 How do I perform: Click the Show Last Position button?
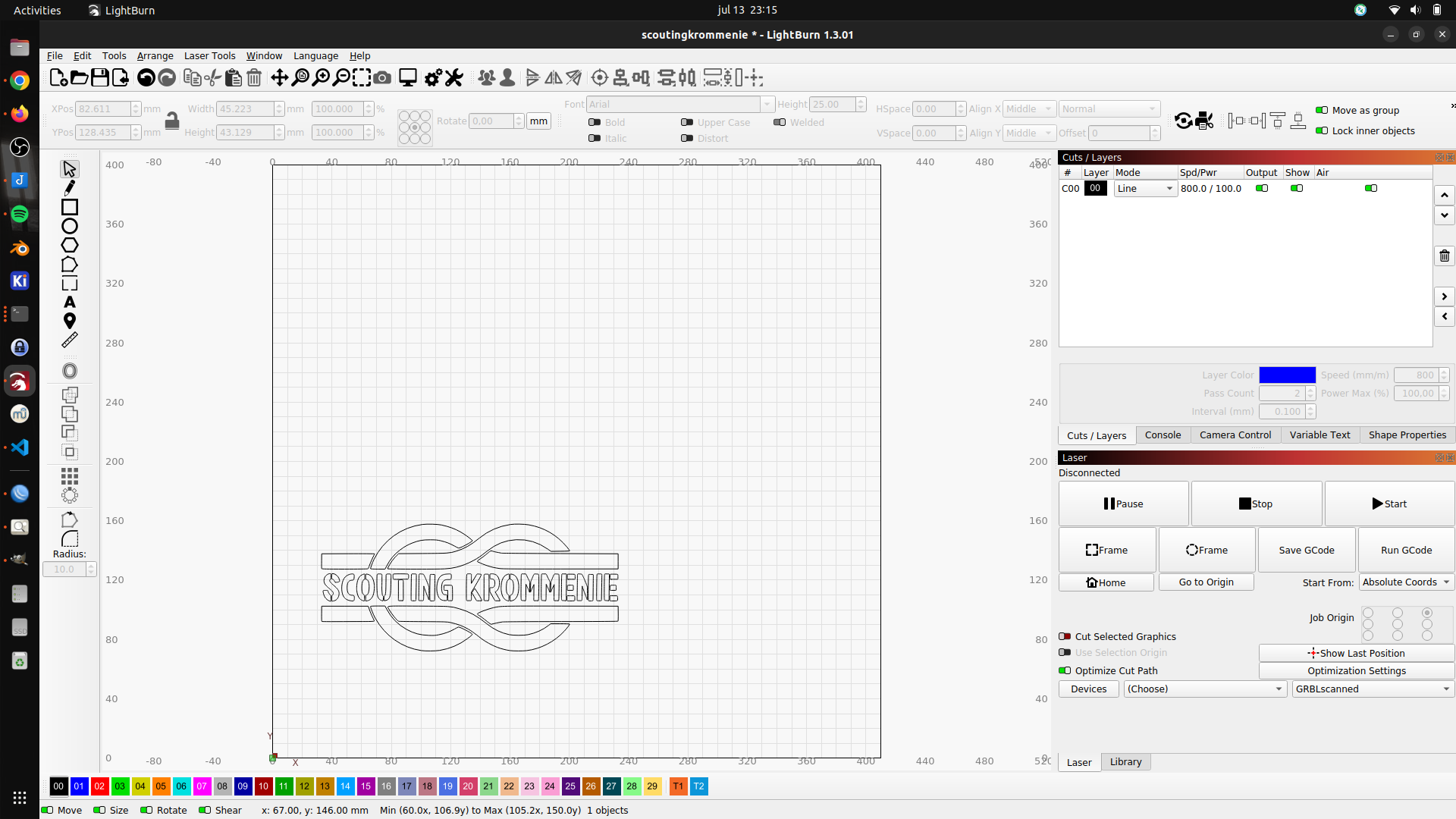1357,653
